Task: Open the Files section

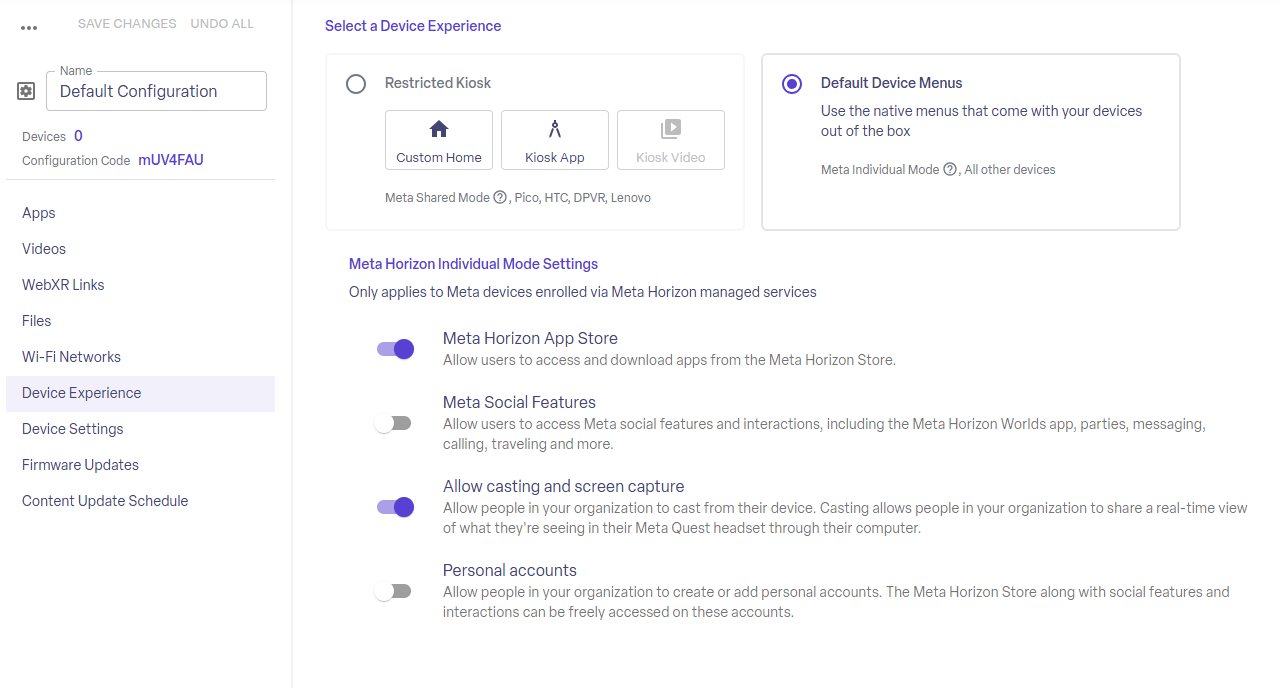Action: (x=140, y=321)
